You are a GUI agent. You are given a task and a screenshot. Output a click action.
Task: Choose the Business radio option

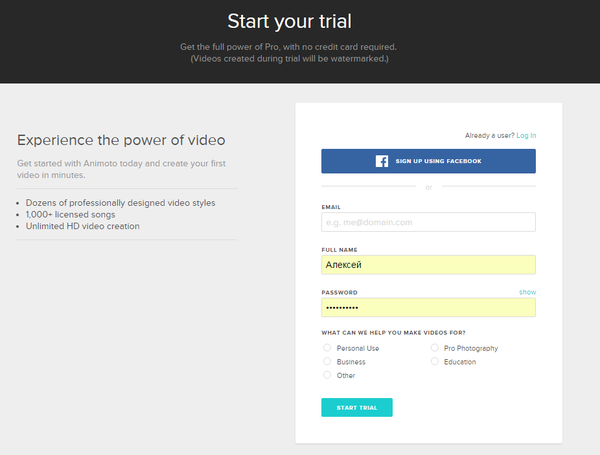pos(327,362)
